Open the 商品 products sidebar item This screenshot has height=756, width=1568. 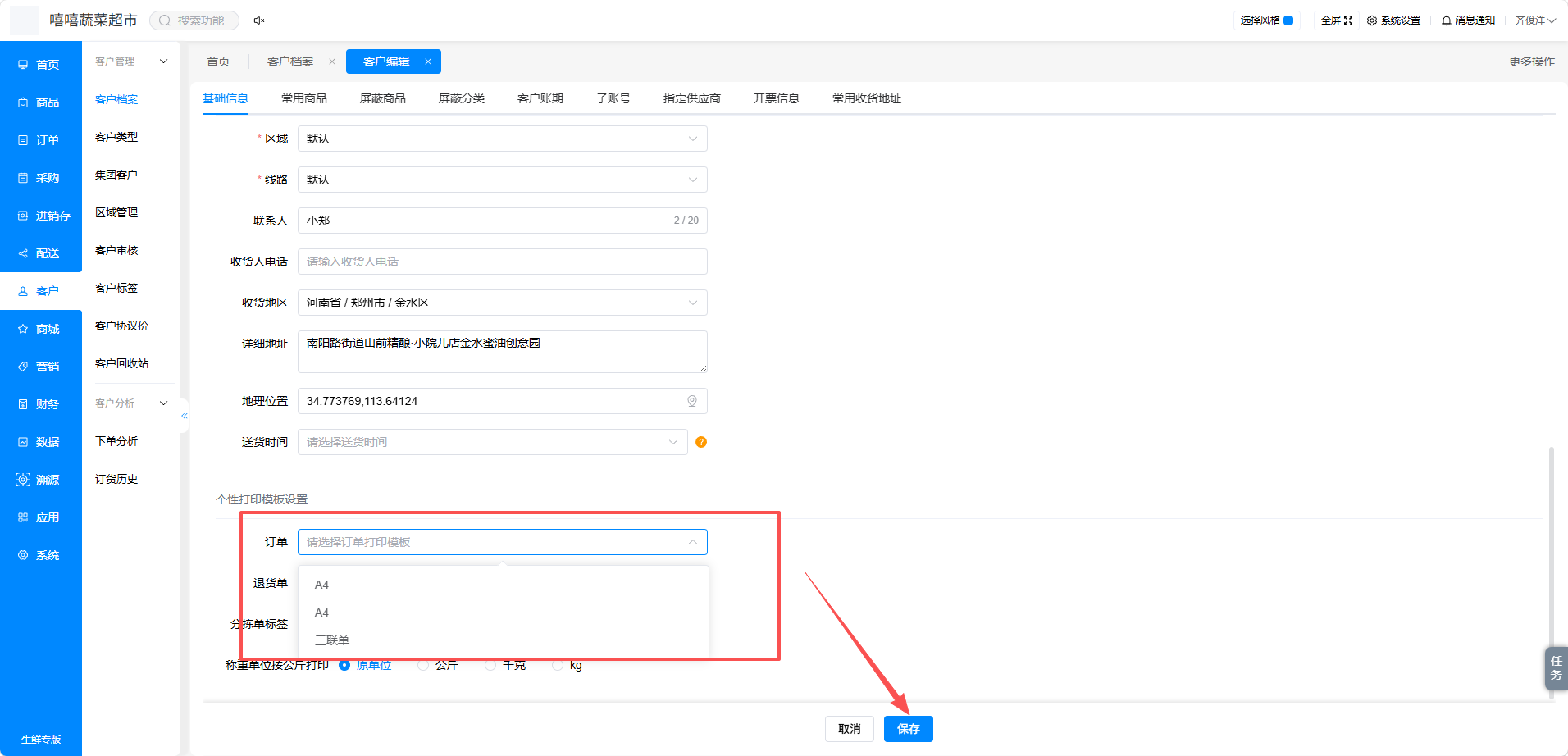[x=41, y=102]
